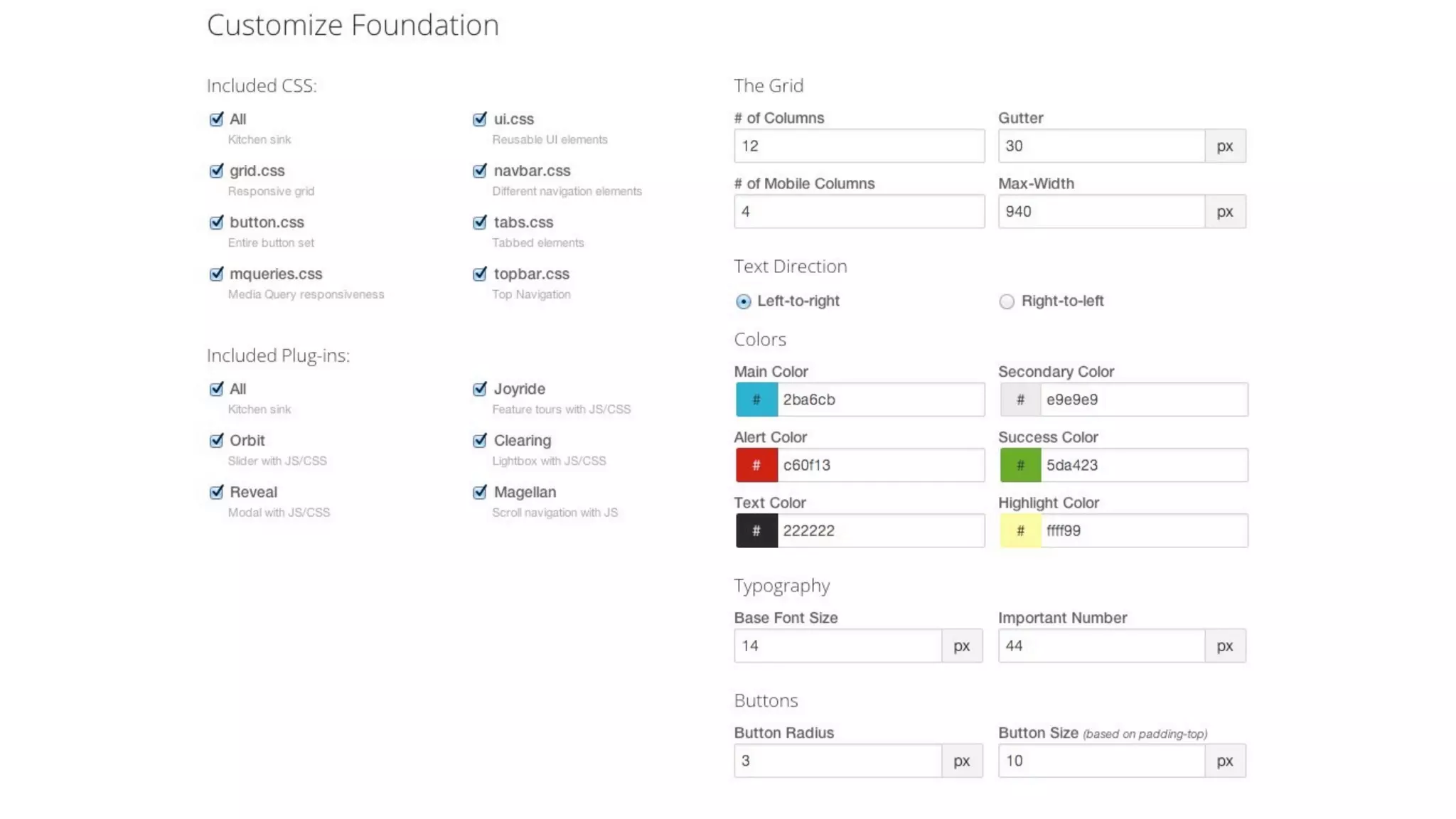Select Left-to-right text direction
The image size is (1456, 819).
pyautogui.click(x=743, y=301)
